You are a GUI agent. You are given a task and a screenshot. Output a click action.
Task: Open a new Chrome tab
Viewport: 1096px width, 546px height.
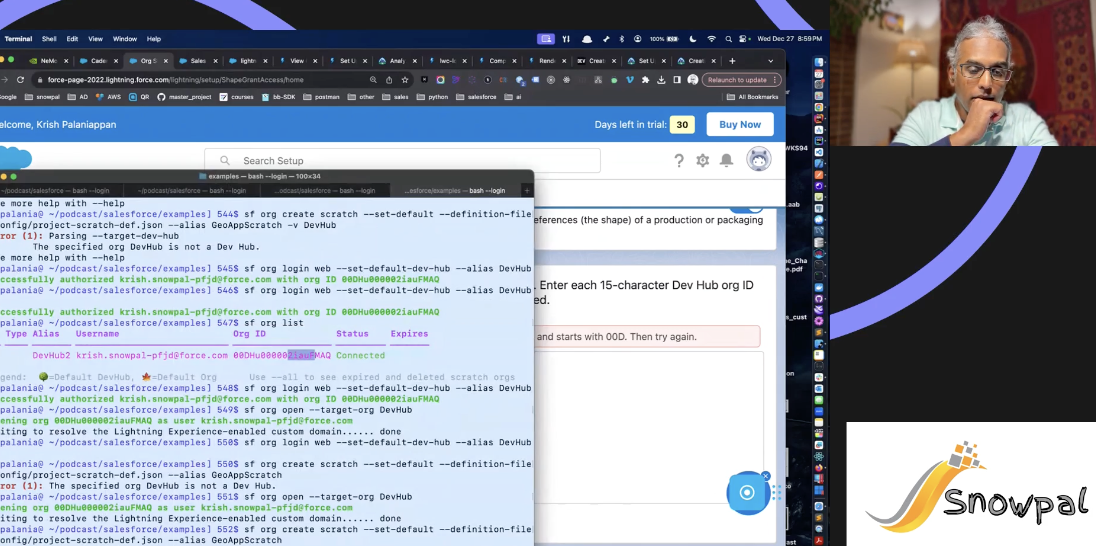732,61
